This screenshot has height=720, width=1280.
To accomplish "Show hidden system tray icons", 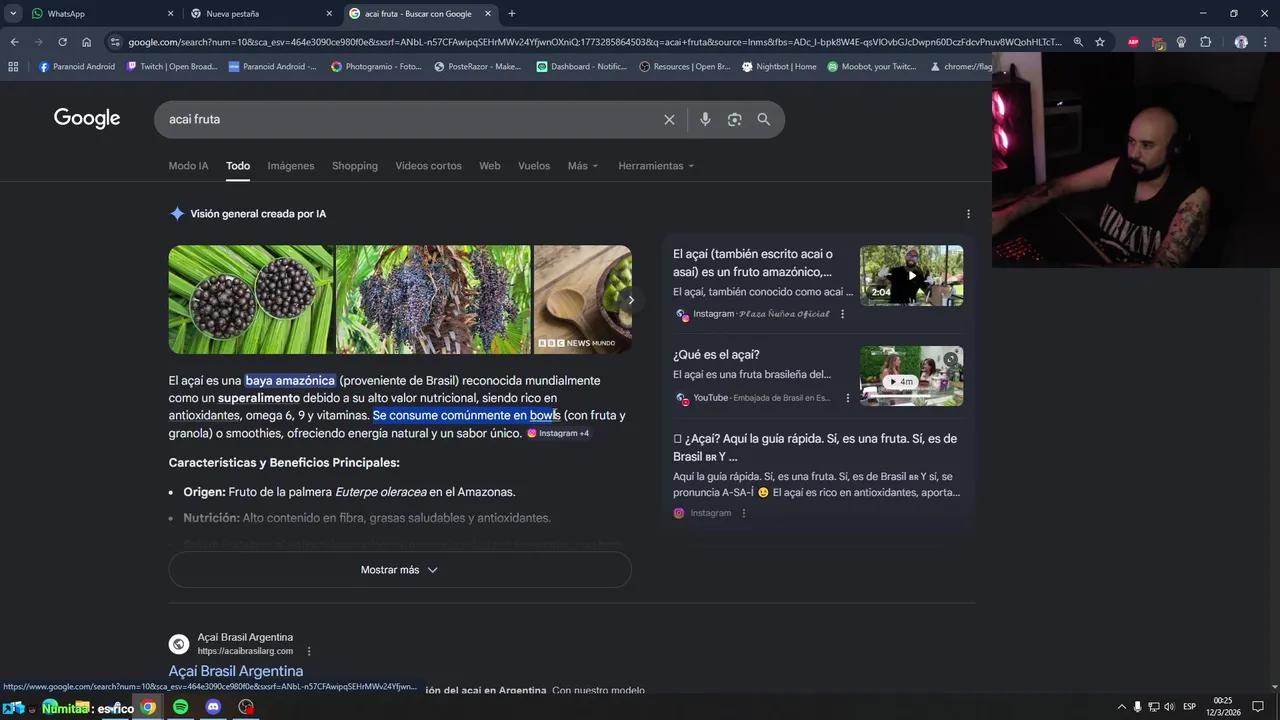I will (1121, 707).
